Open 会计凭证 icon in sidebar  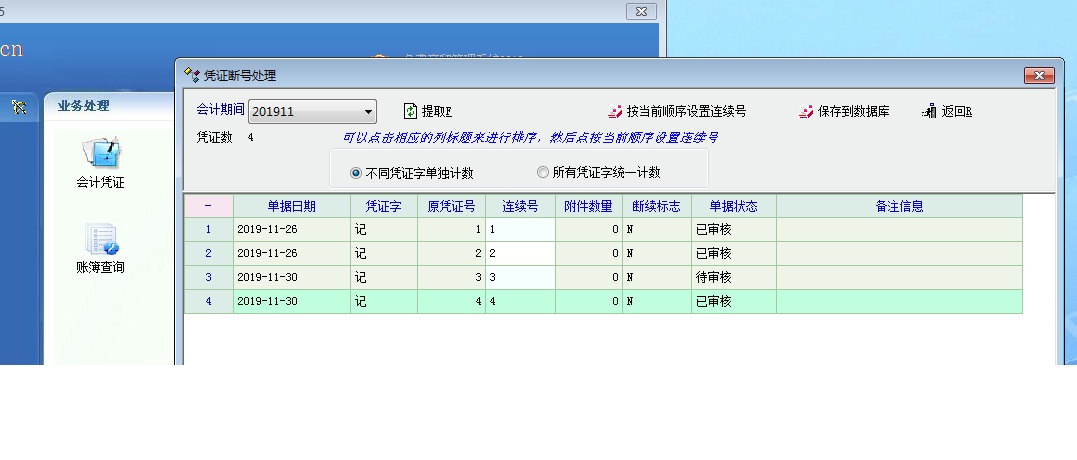(101, 154)
